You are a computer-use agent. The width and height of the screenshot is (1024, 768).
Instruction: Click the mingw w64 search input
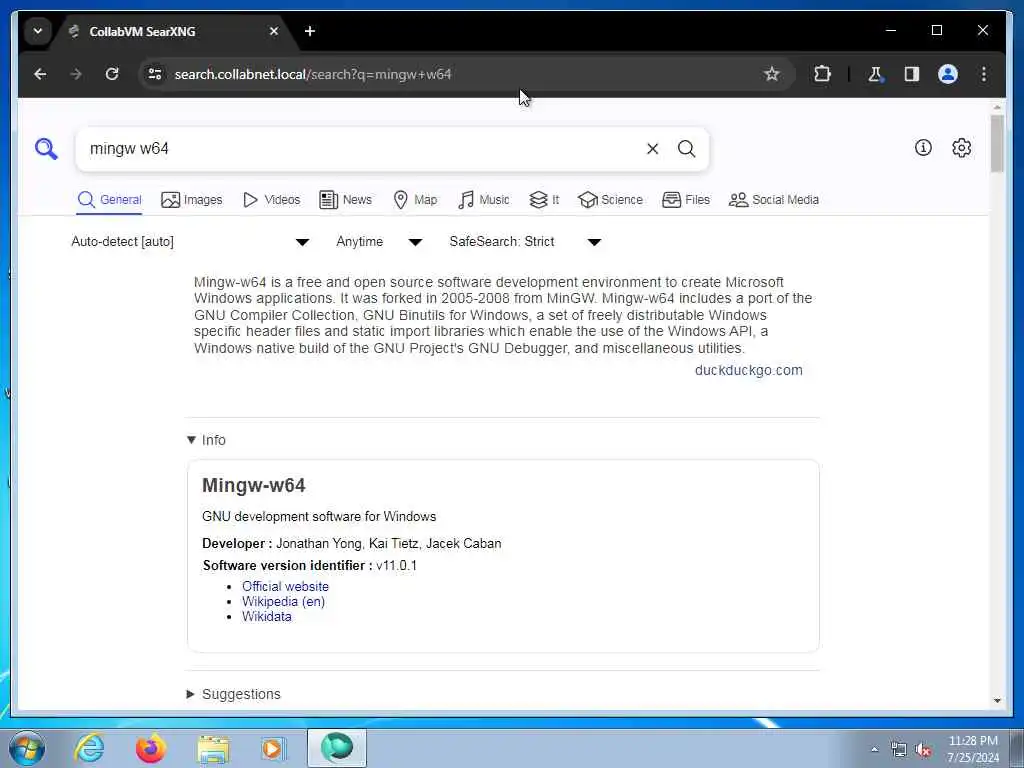362,149
